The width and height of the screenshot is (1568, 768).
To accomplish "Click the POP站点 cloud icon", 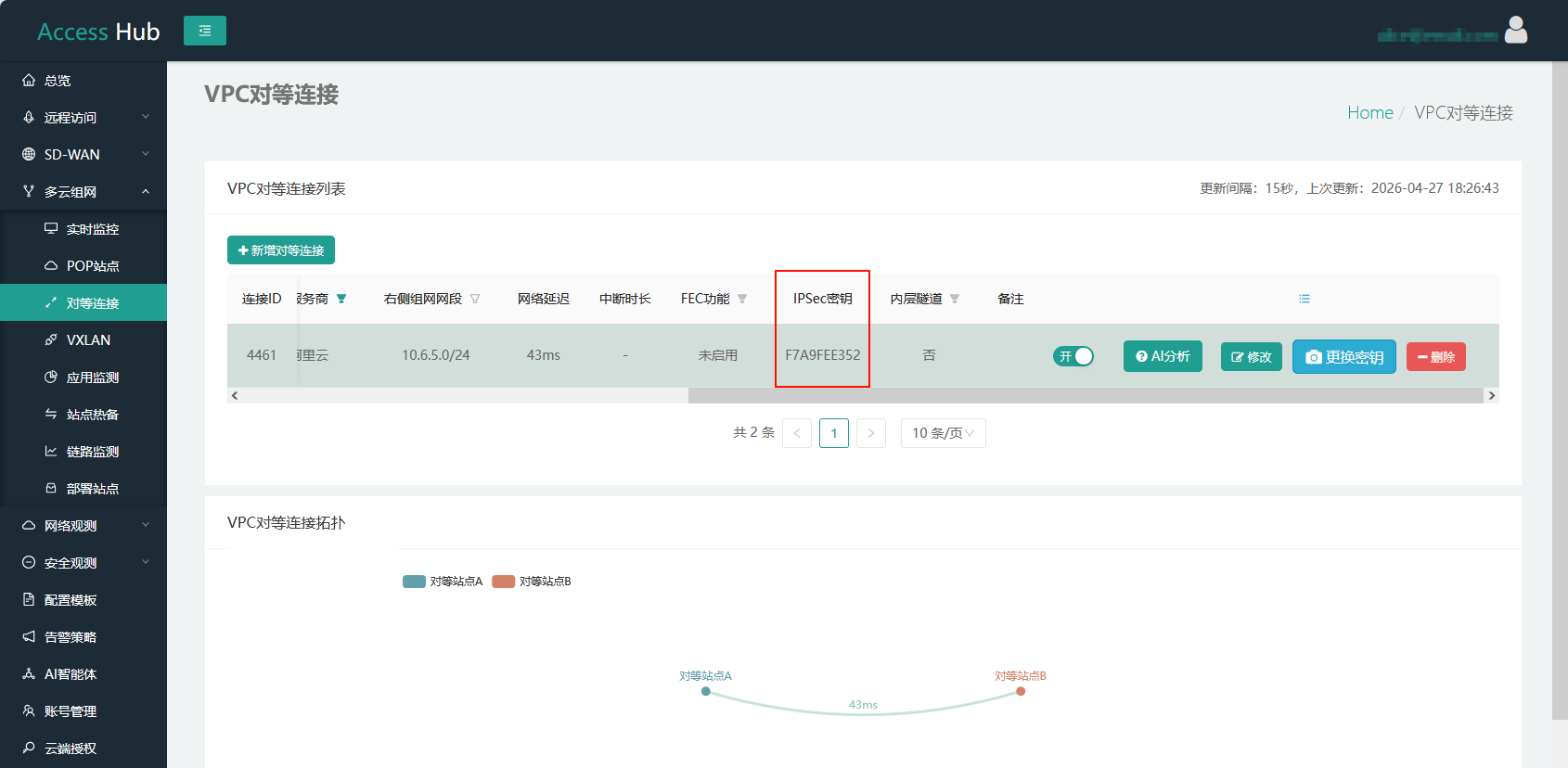I will point(51,266).
